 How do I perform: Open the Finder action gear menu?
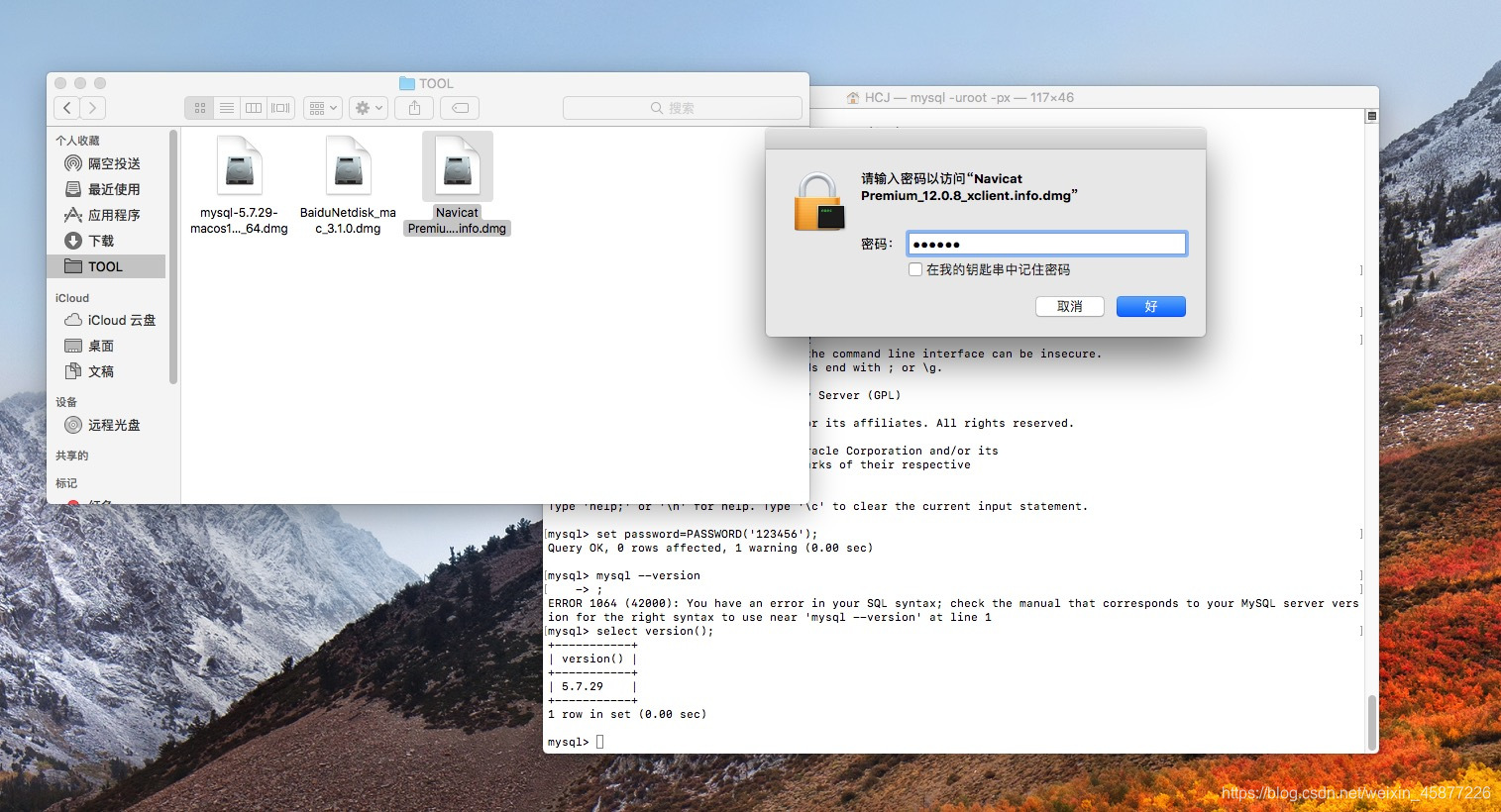click(x=369, y=108)
